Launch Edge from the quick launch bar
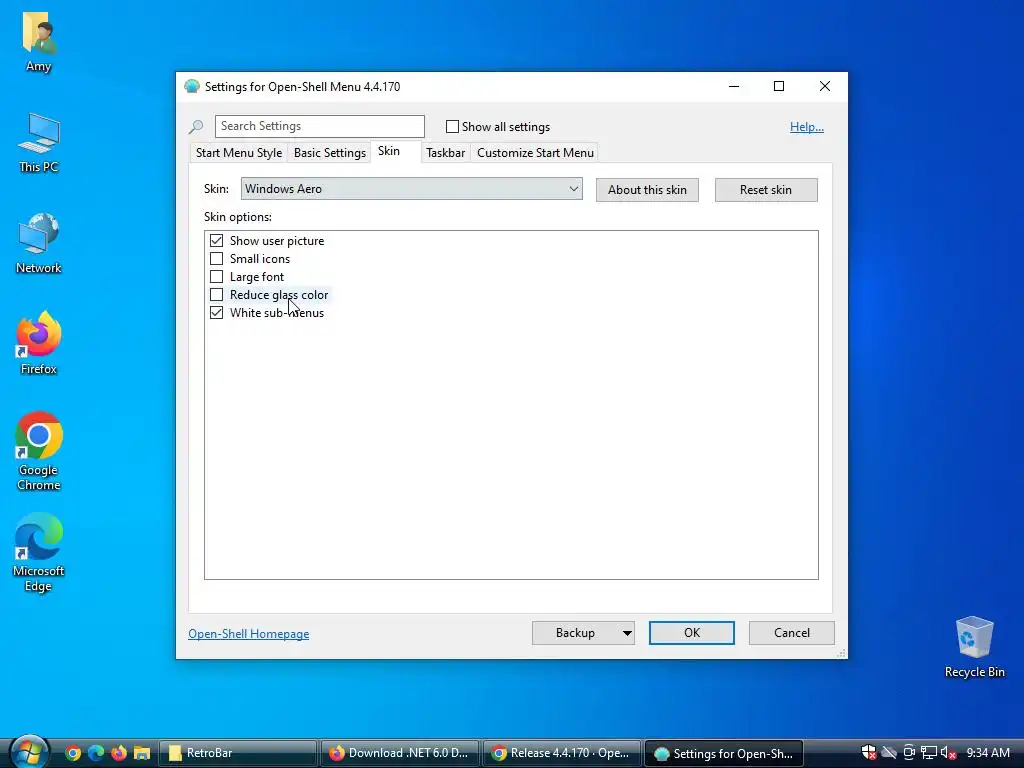 (x=96, y=753)
